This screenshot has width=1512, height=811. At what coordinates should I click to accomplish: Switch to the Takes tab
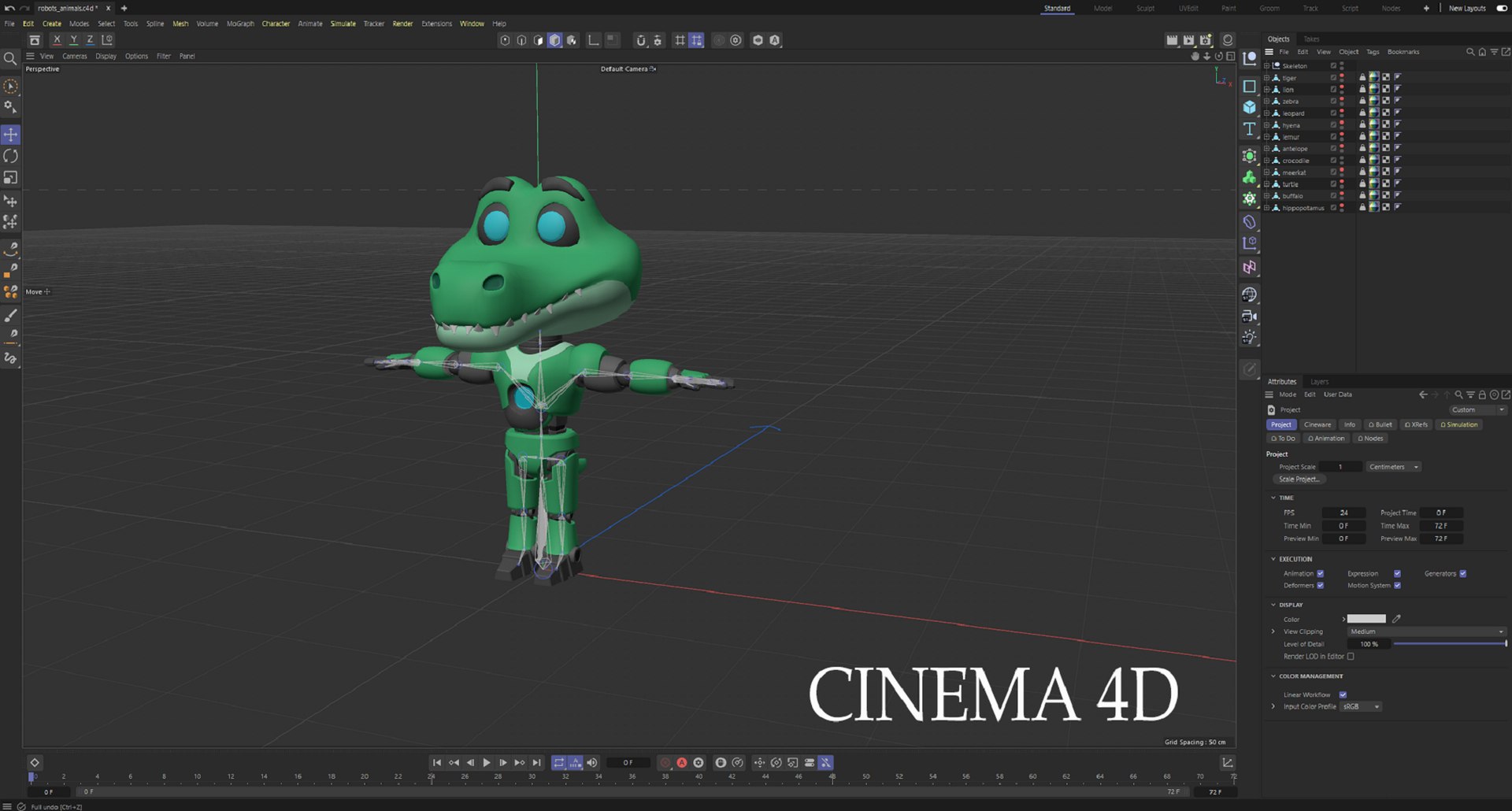[1311, 39]
